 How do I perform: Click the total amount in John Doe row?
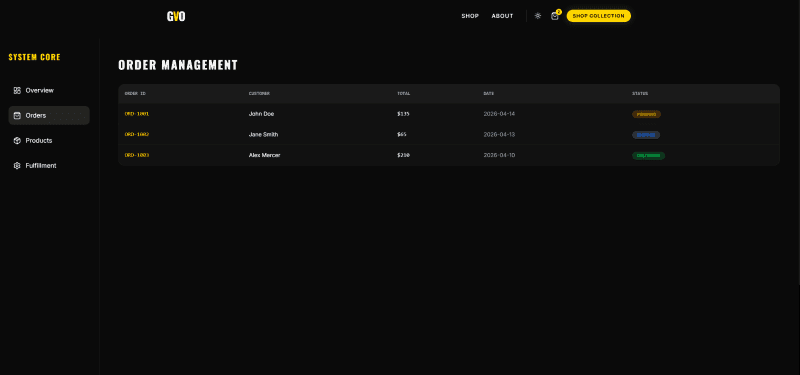click(403, 114)
